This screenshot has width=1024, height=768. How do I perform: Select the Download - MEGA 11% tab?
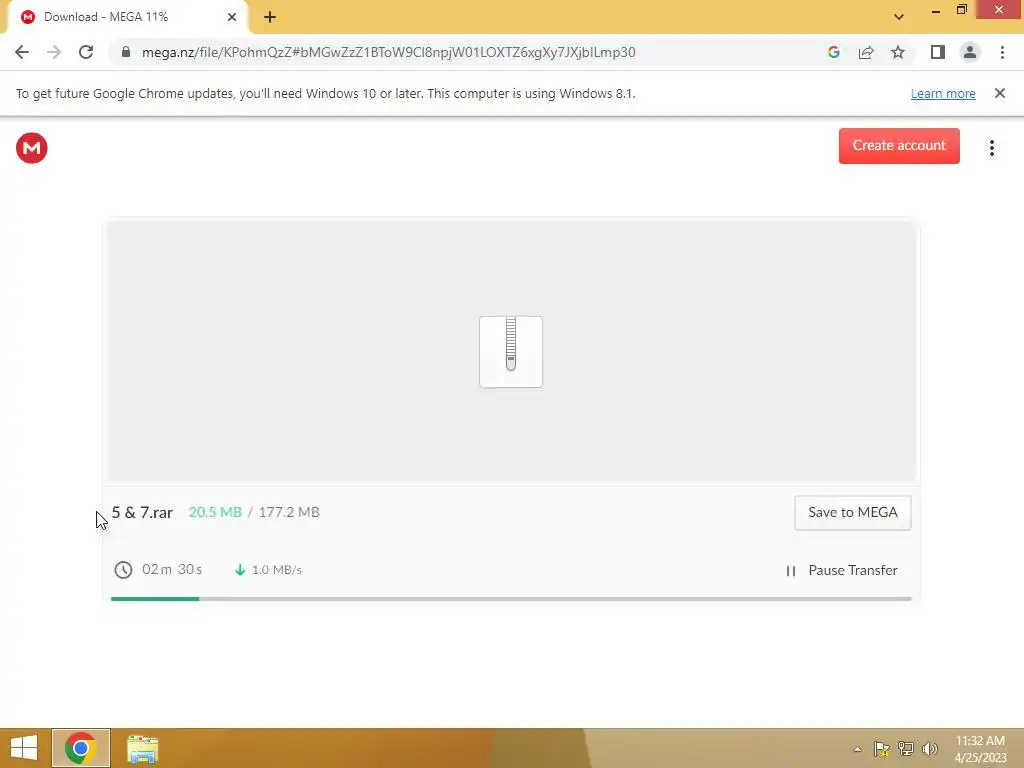pyautogui.click(x=128, y=17)
